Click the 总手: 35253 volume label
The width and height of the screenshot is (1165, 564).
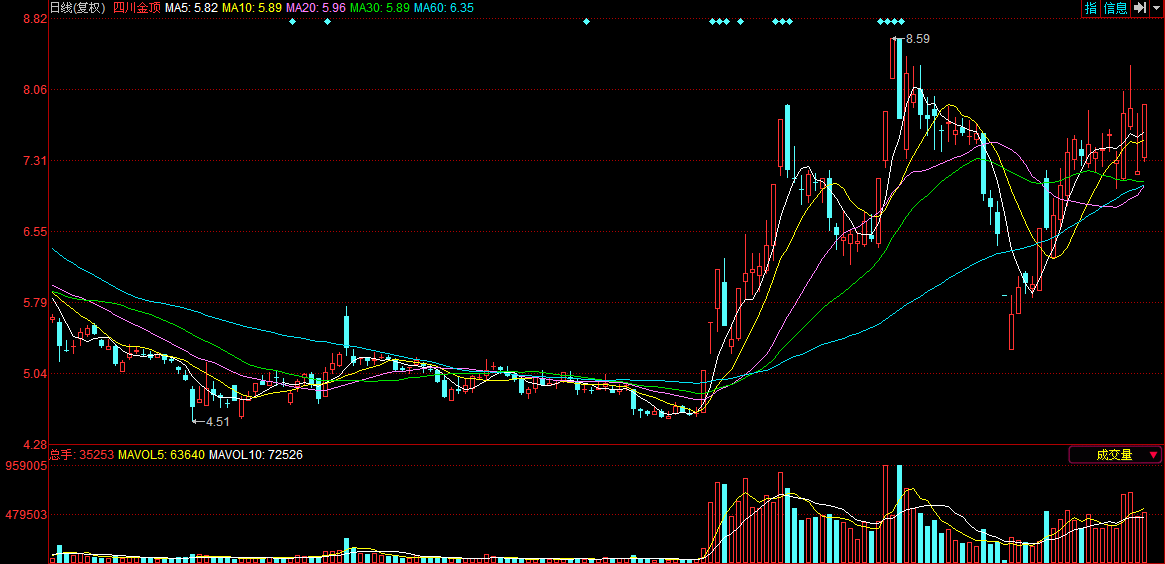[82, 454]
